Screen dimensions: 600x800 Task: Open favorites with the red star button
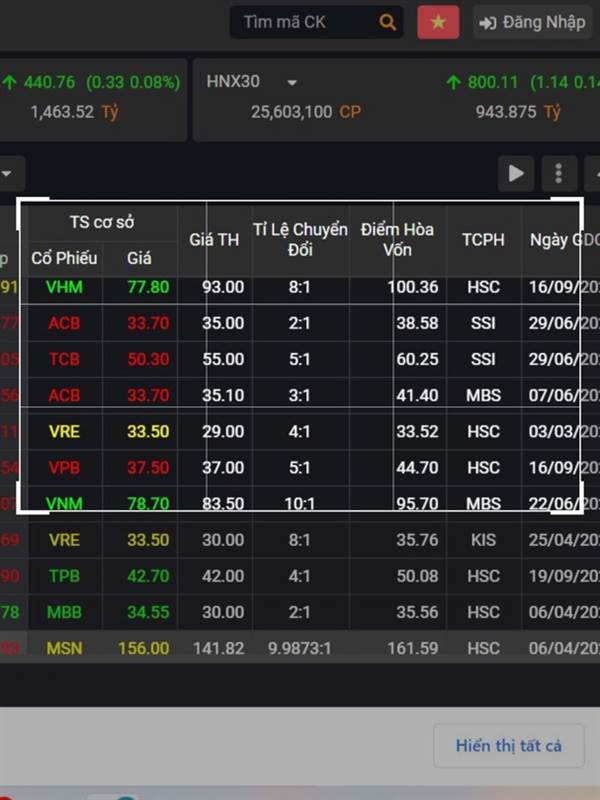pos(438,22)
